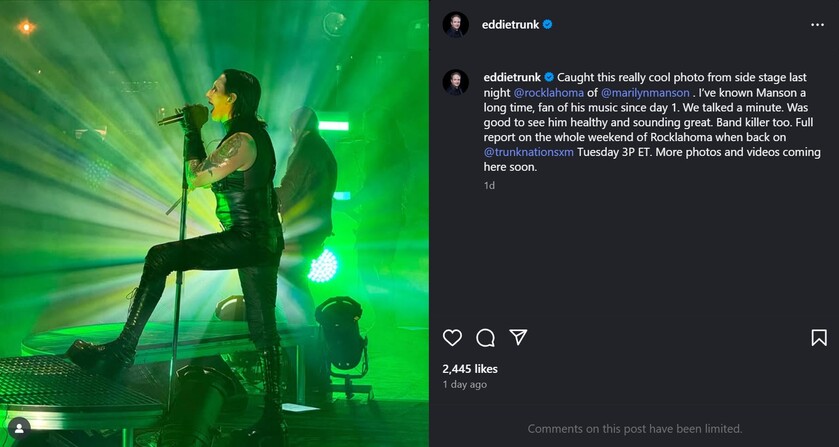The image size is (839, 447).
Task: Open comments via speech bubble icon
Action: 485,338
